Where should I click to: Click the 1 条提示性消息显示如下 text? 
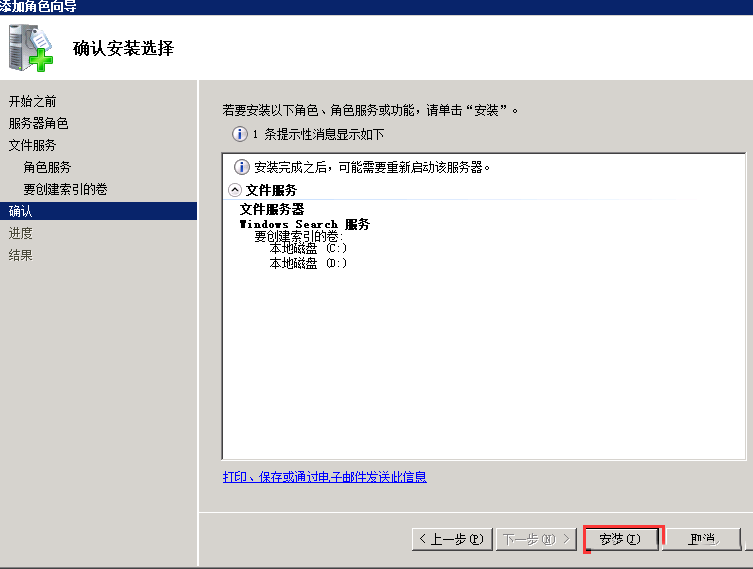(x=318, y=134)
